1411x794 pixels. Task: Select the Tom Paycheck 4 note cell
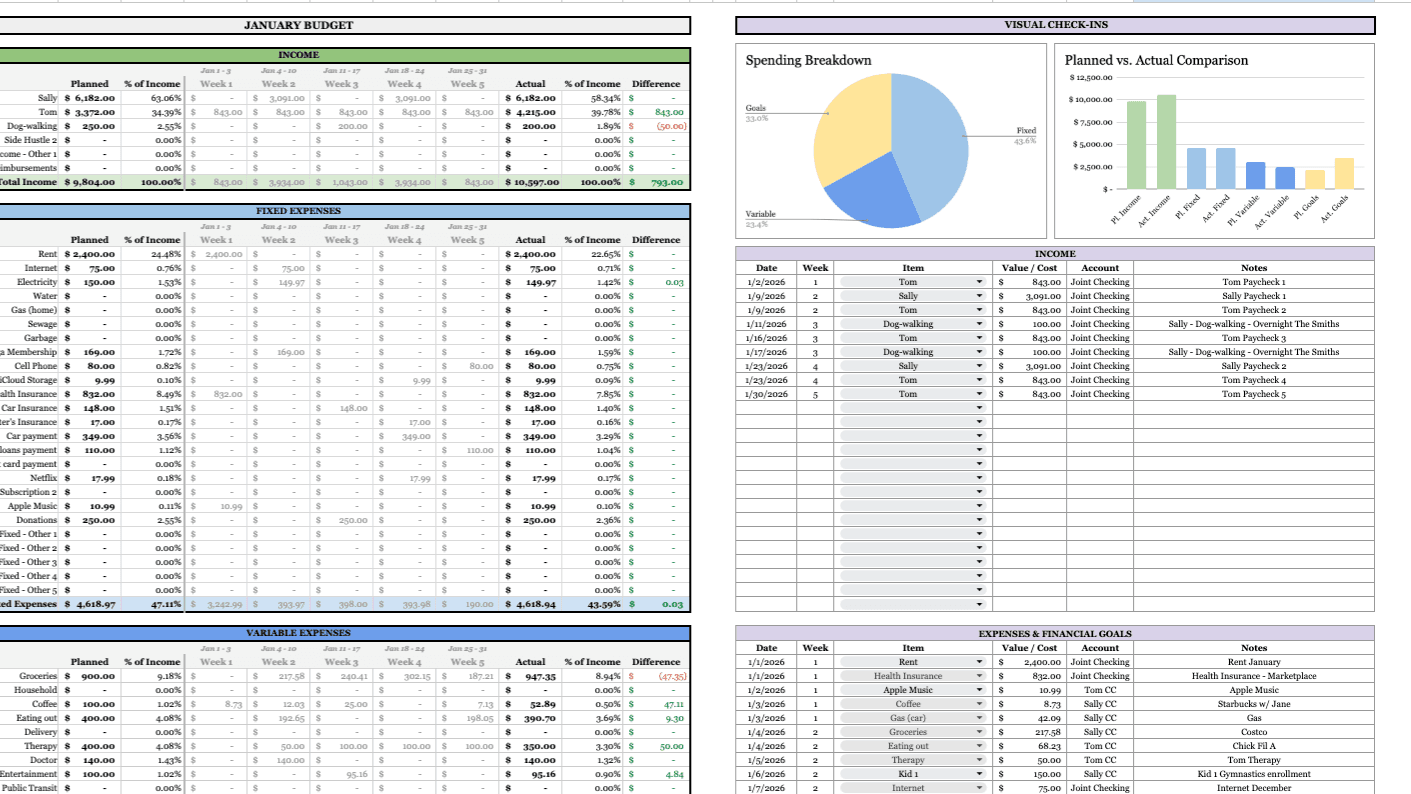pos(1253,380)
